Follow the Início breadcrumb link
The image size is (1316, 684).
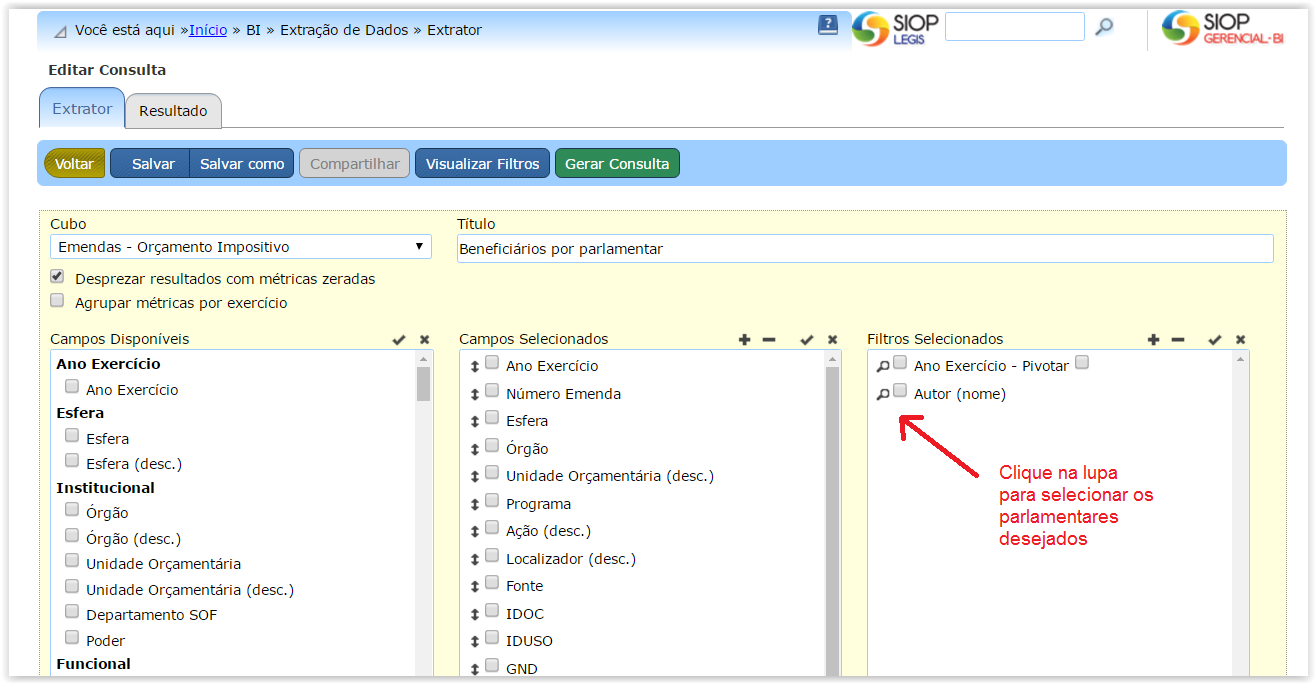(x=208, y=30)
